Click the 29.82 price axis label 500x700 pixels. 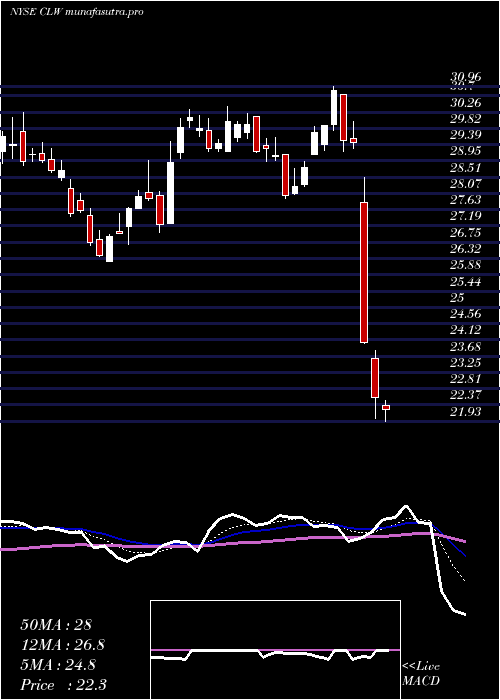(466, 119)
